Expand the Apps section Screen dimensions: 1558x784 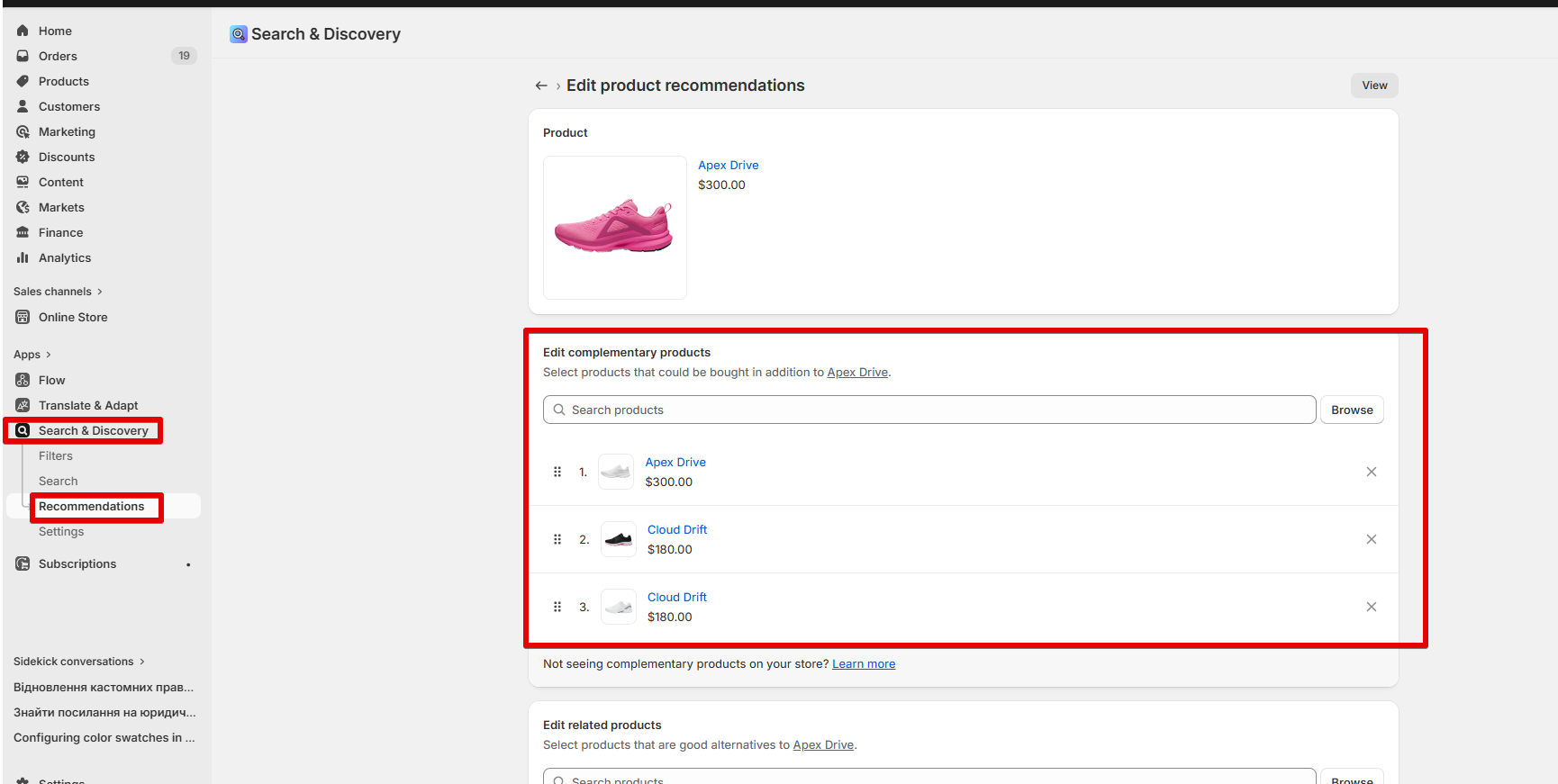point(32,355)
